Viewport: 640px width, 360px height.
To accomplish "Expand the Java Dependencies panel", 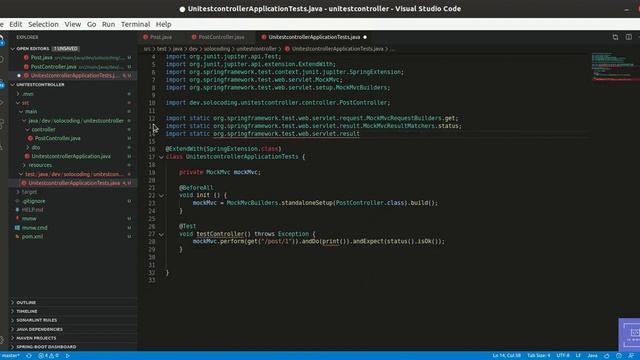I will [x=40, y=329].
